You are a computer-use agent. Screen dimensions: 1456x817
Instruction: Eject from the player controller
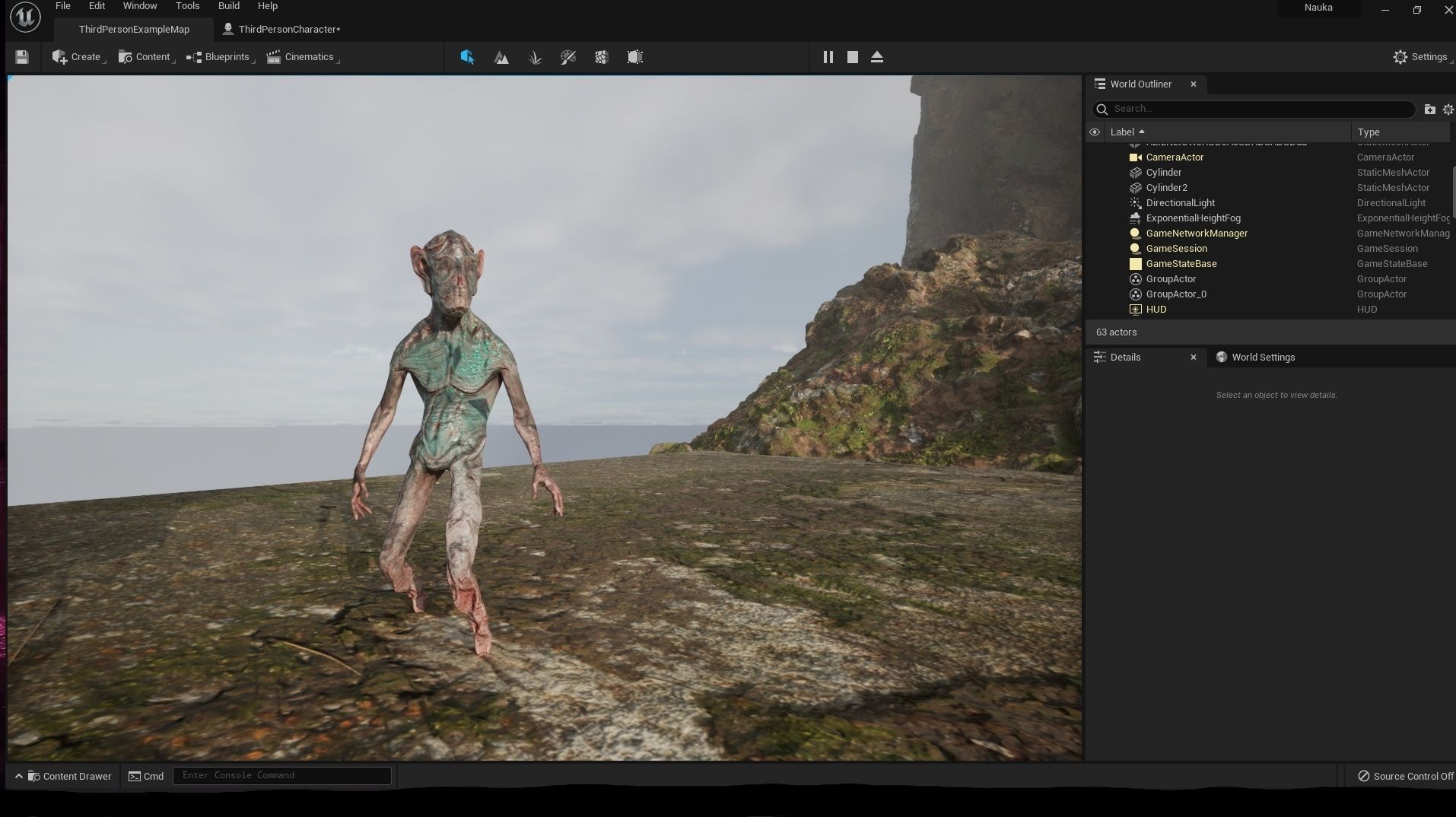[x=877, y=57]
